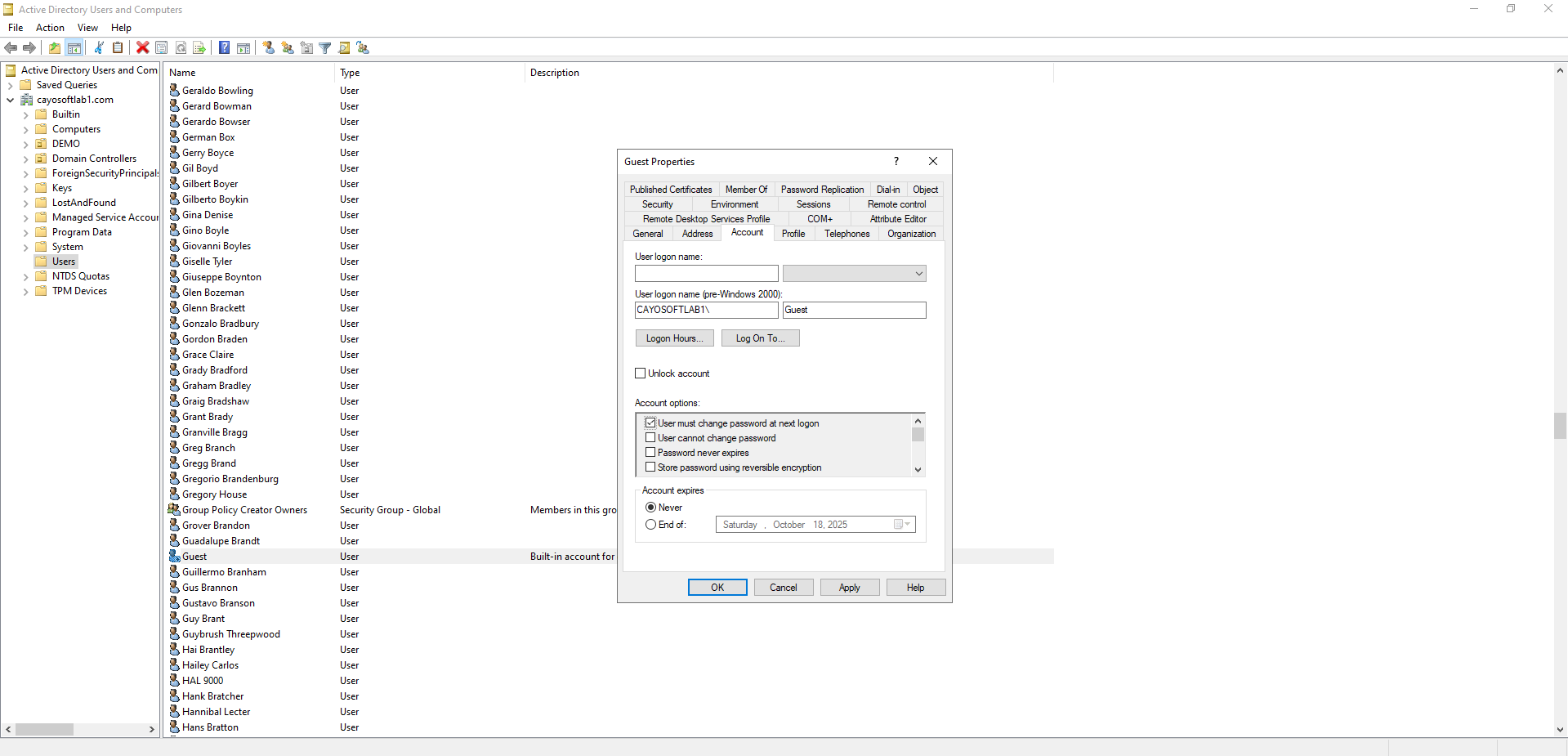Switch to the Member Of tab

745,190
